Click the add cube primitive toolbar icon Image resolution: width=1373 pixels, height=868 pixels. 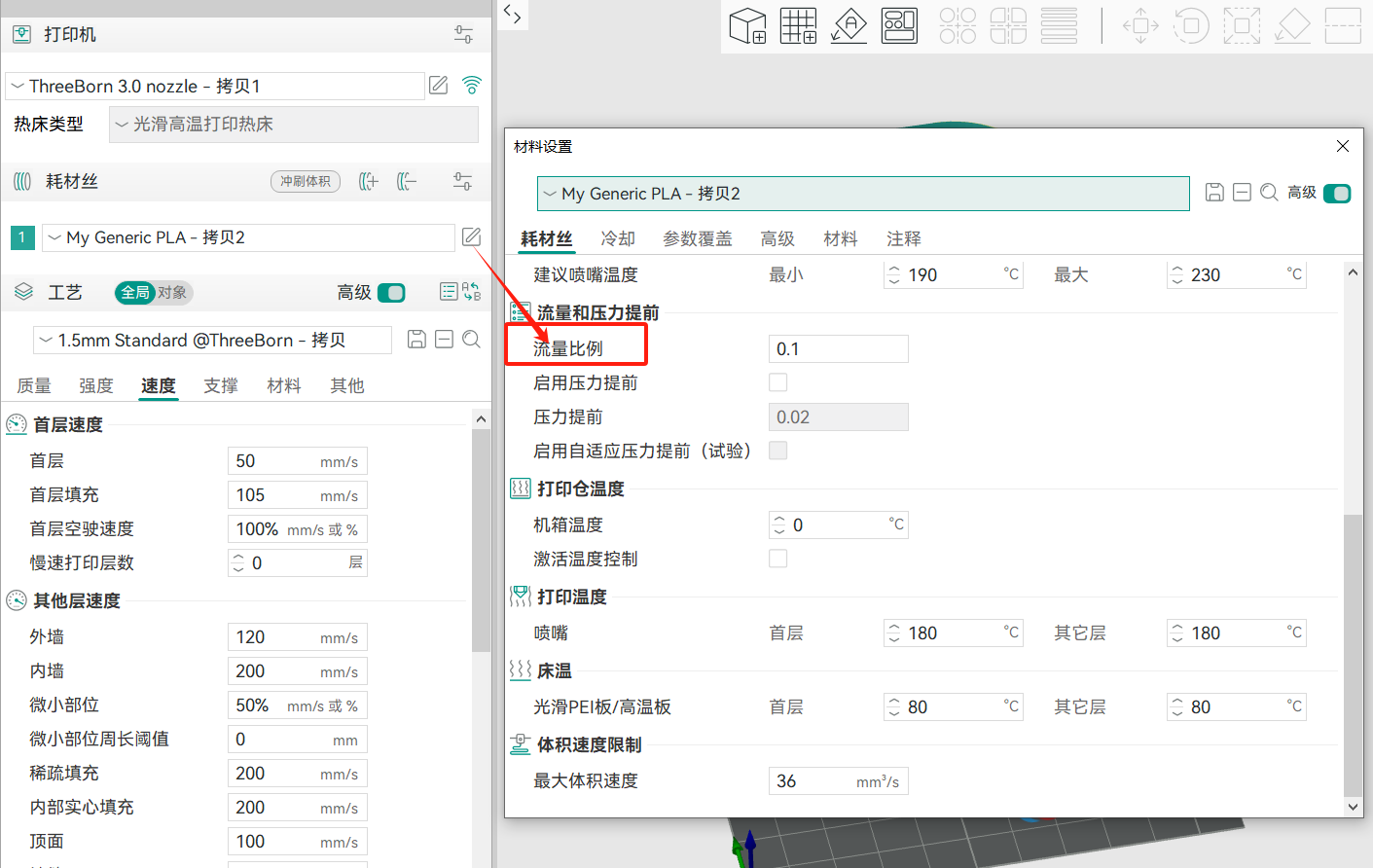click(x=747, y=25)
